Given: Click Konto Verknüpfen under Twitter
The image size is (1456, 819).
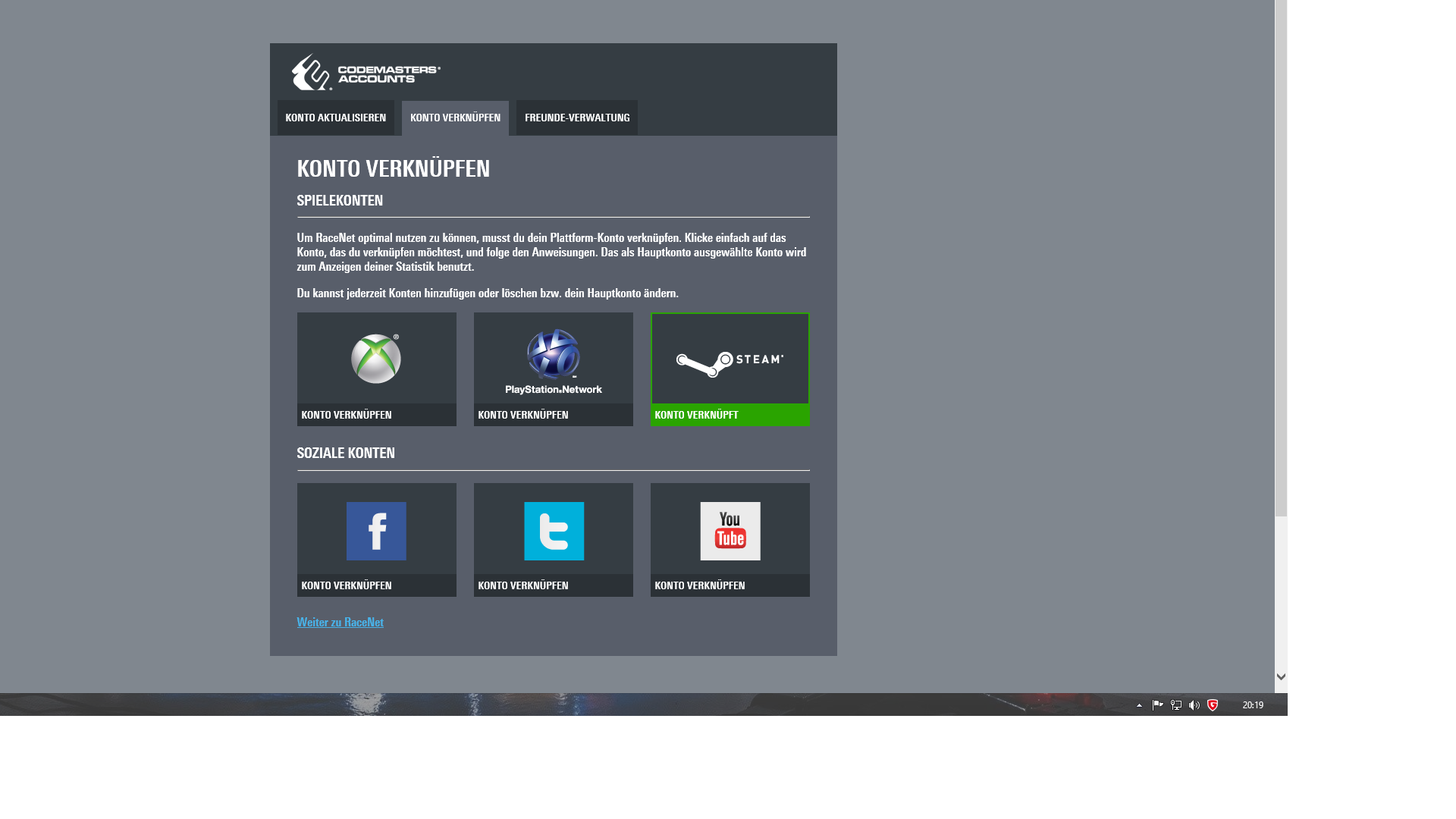Looking at the screenshot, I should pyautogui.click(x=554, y=585).
